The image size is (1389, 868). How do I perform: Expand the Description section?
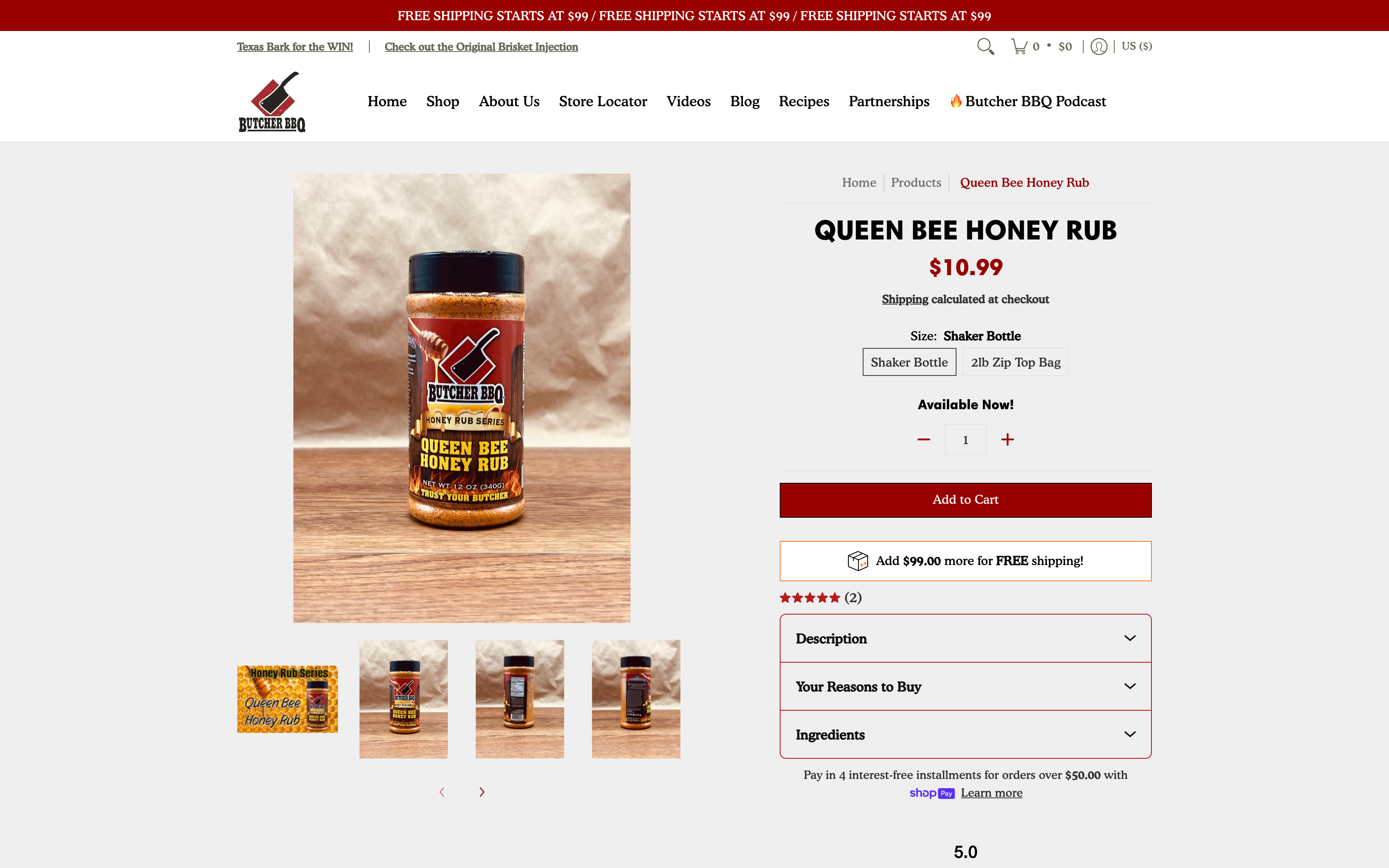pyautogui.click(x=965, y=638)
